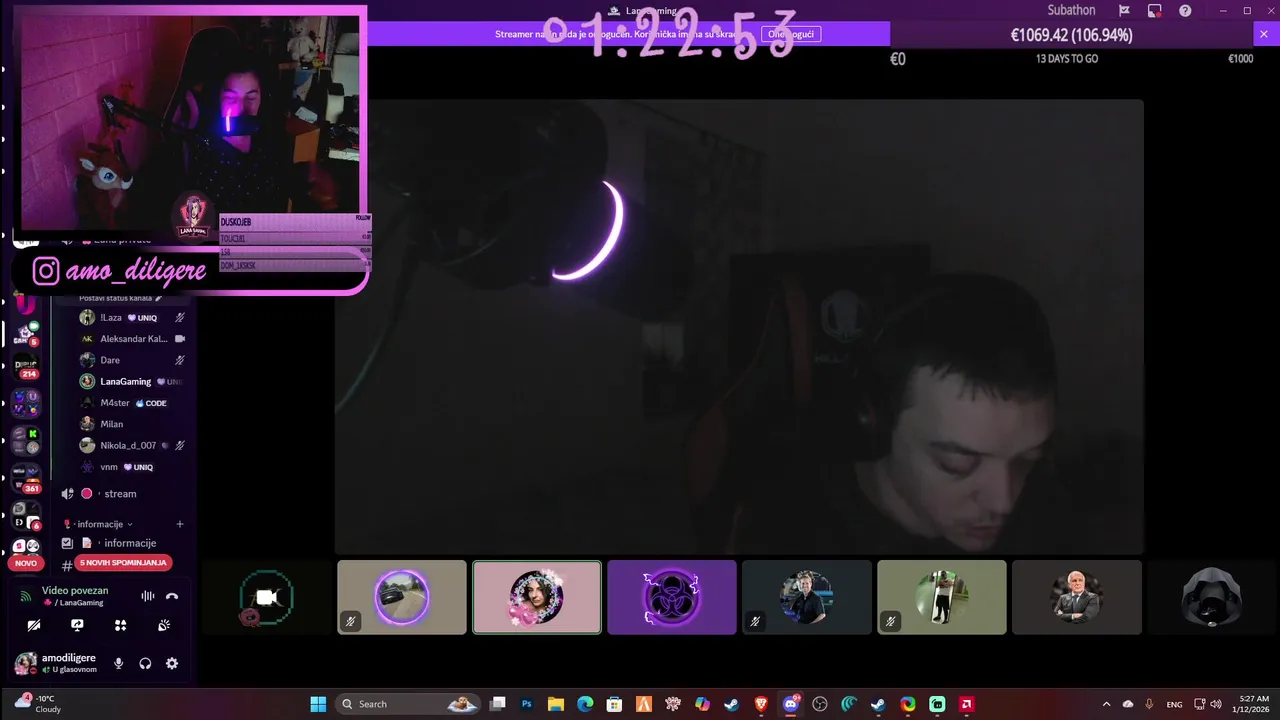1280x720 pixels.
Task: Open Brave browser from taskbar
Action: pyautogui.click(x=761, y=704)
